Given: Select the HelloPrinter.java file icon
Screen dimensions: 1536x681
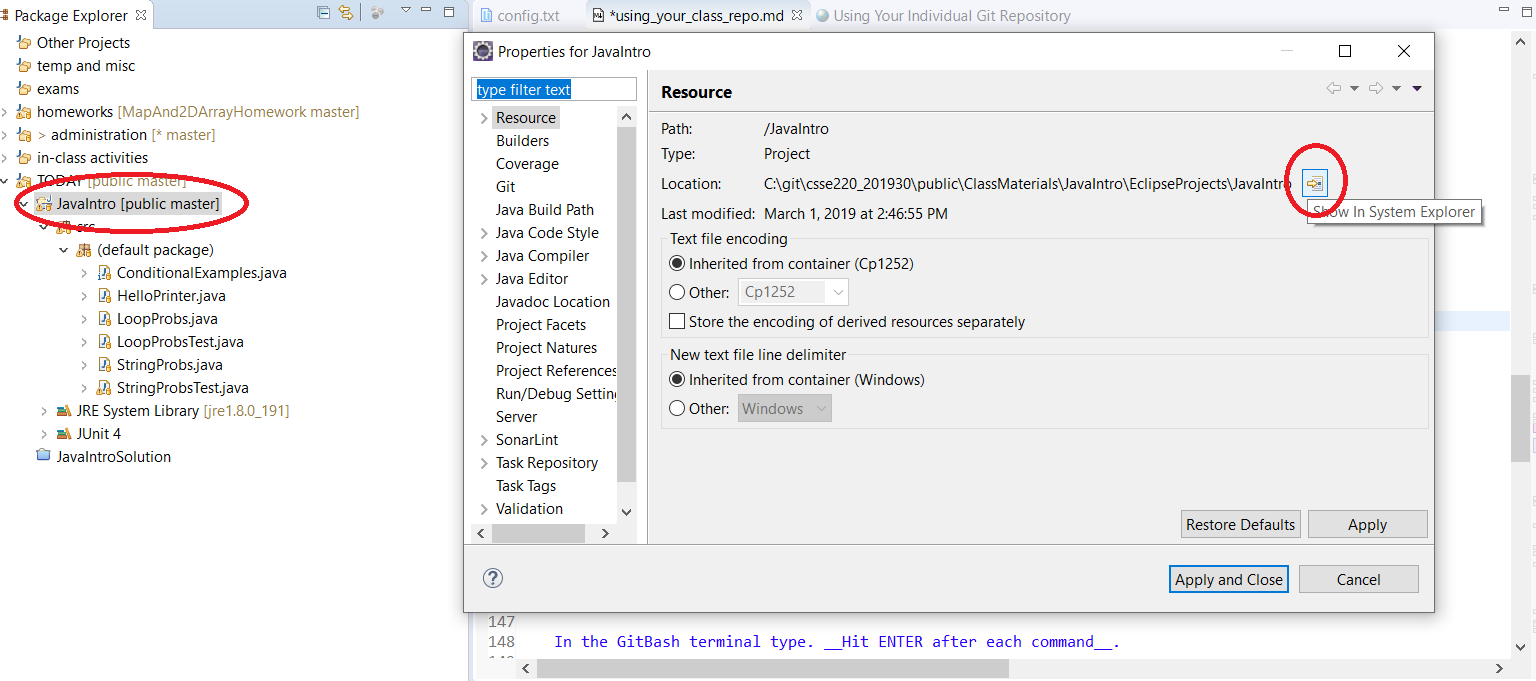Looking at the screenshot, I should 105,296.
